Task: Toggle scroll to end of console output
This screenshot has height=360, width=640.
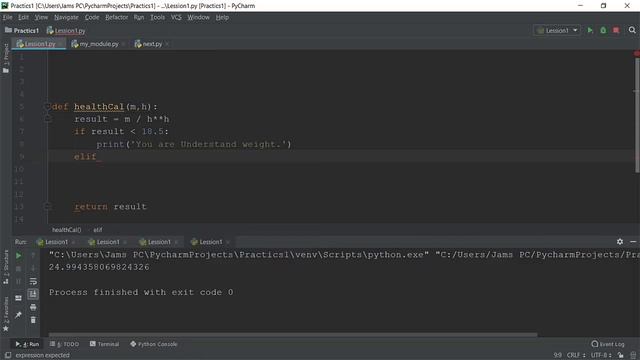Action: coord(33,294)
